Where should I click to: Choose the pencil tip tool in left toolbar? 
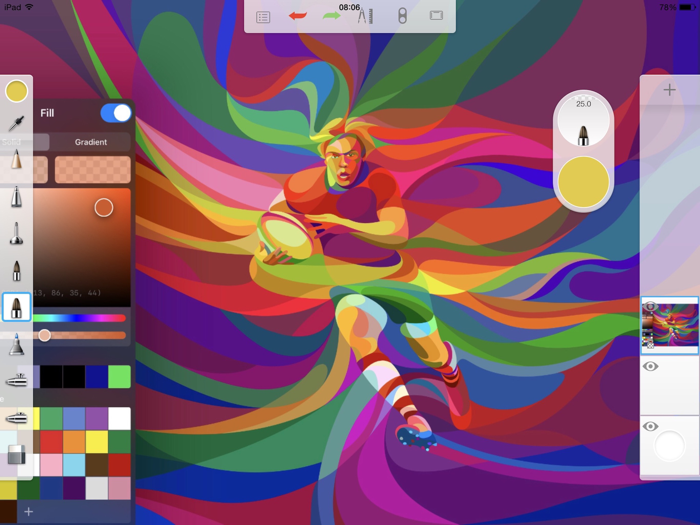coord(16,160)
